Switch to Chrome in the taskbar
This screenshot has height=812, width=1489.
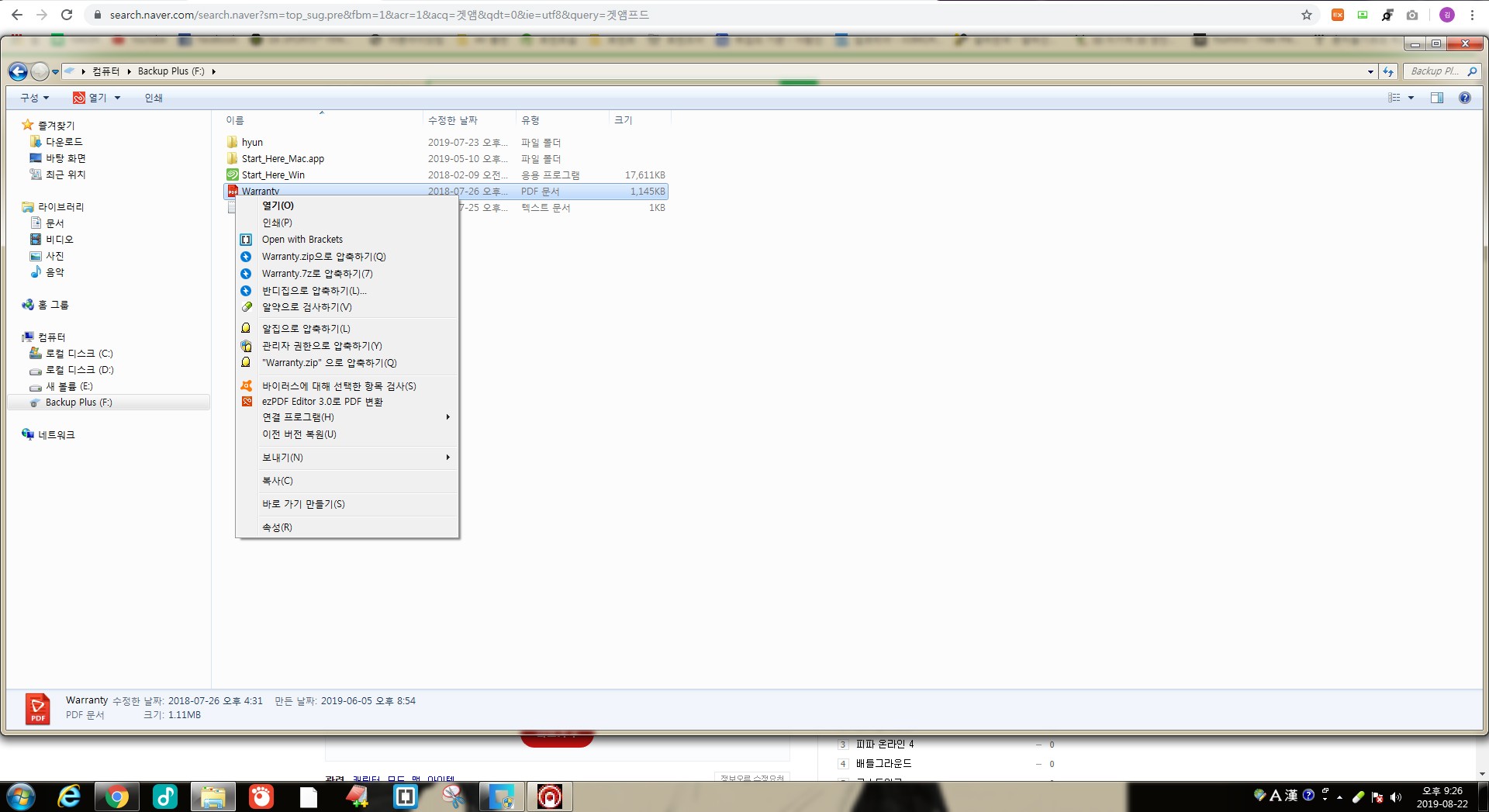coord(117,796)
